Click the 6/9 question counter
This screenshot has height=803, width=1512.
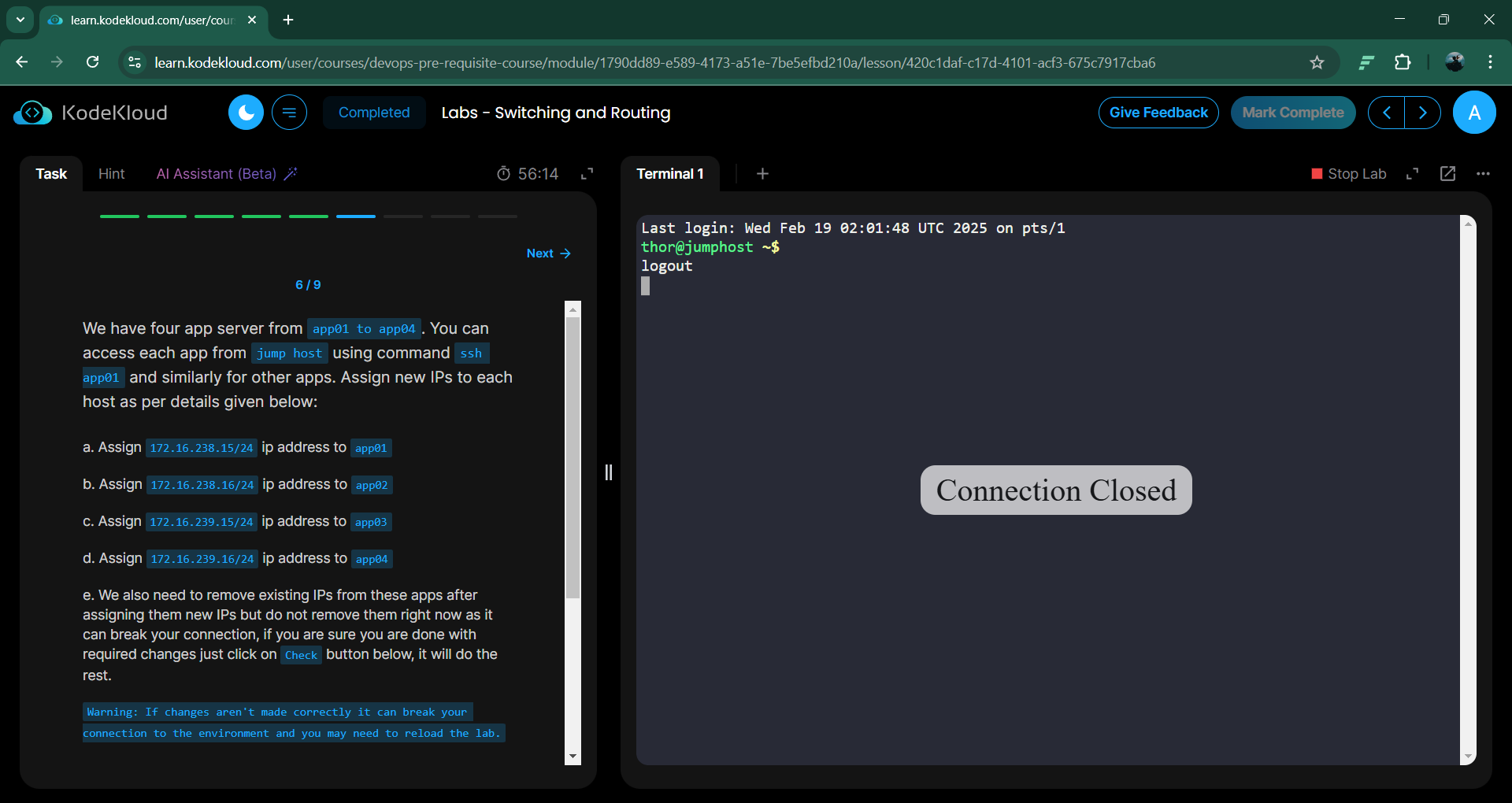(308, 285)
